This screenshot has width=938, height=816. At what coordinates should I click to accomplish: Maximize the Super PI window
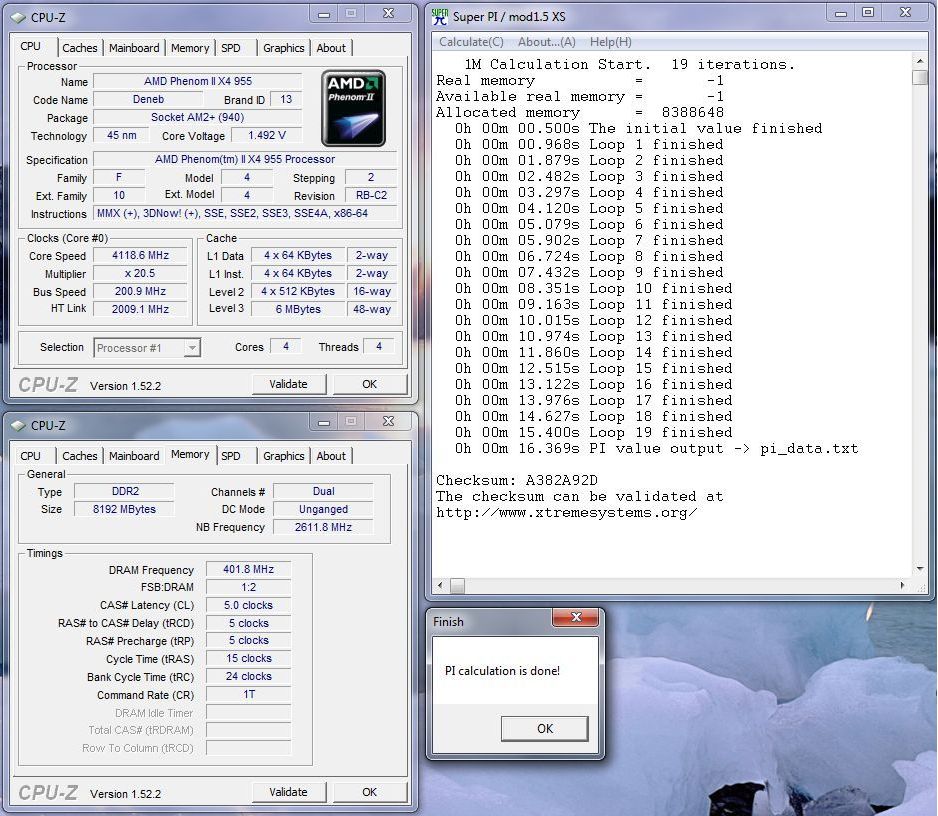(868, 13)
